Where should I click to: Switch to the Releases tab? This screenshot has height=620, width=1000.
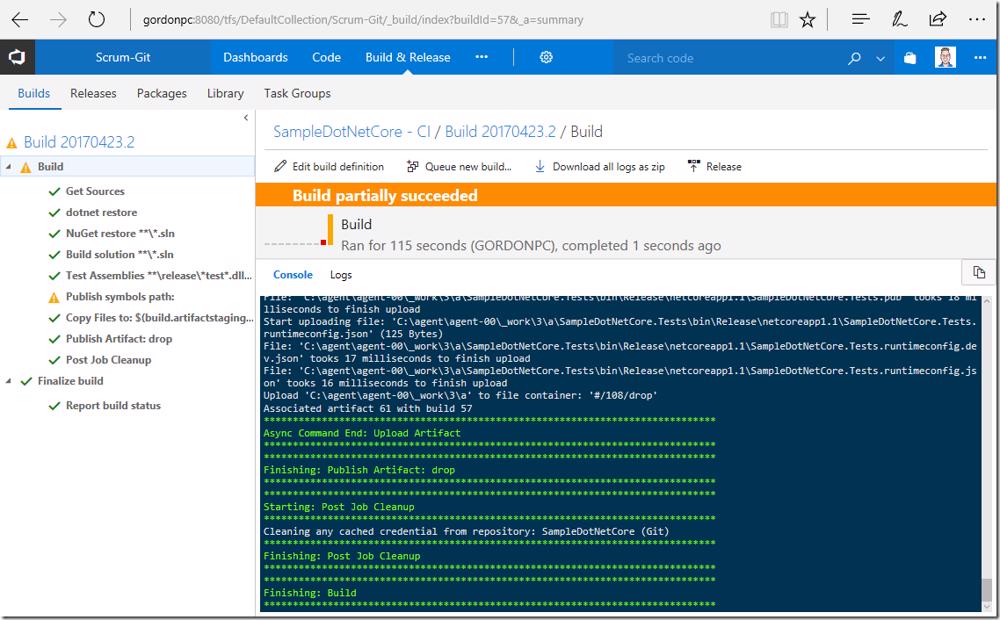pos(93,93)
